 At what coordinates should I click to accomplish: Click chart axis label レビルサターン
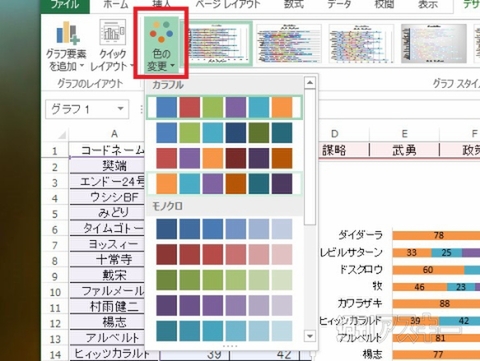(x=351, y=253)
